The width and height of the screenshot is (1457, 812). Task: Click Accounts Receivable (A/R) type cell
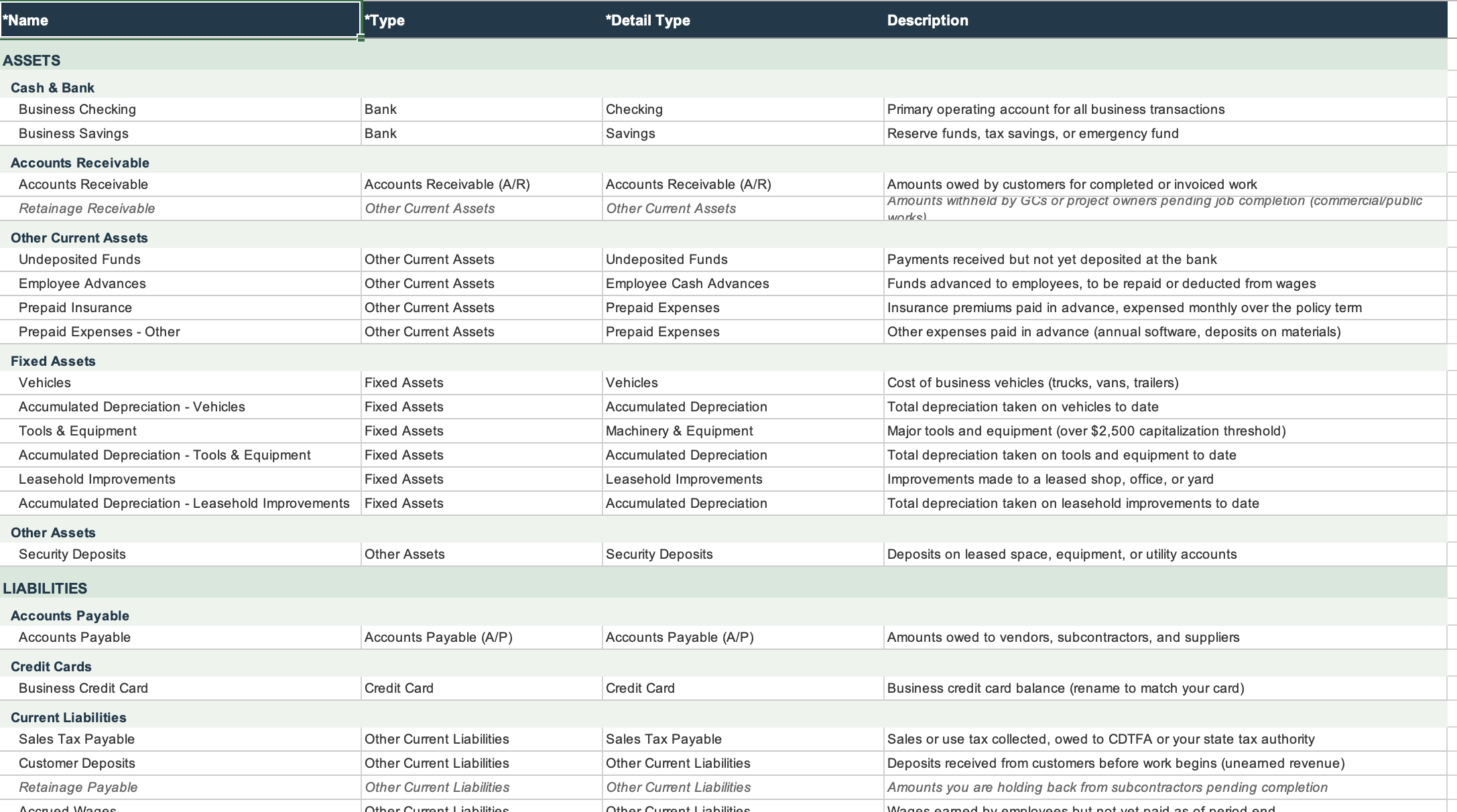point(482,184)
